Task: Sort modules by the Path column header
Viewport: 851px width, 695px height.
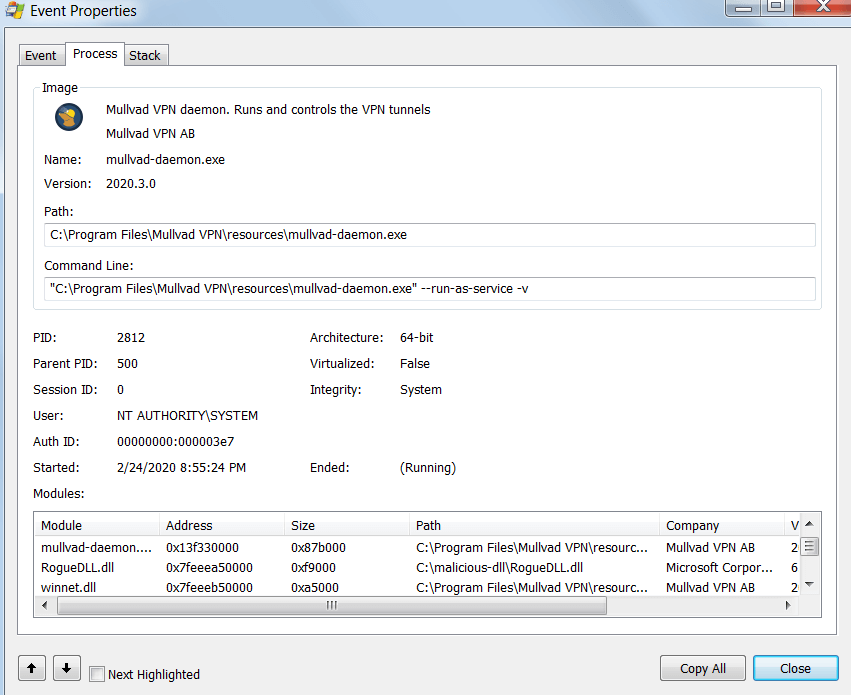Action: point(535,525)
